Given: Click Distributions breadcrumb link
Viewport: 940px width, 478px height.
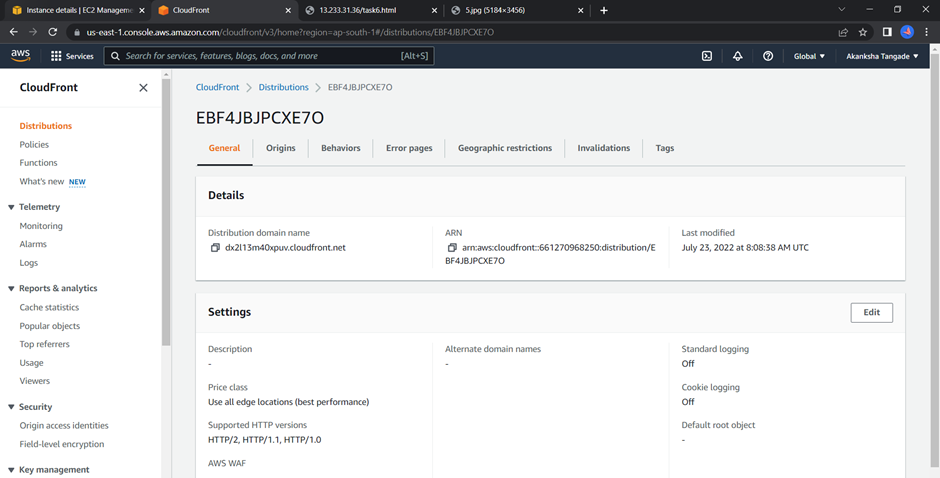Looking at the screenshot, I should click(284, 88).
